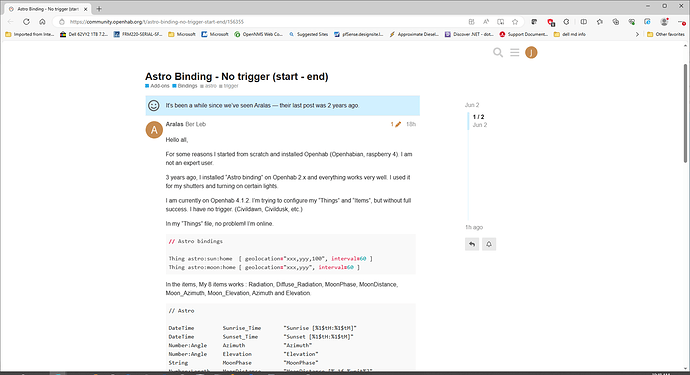Refresh the browser page

(26, 22)
